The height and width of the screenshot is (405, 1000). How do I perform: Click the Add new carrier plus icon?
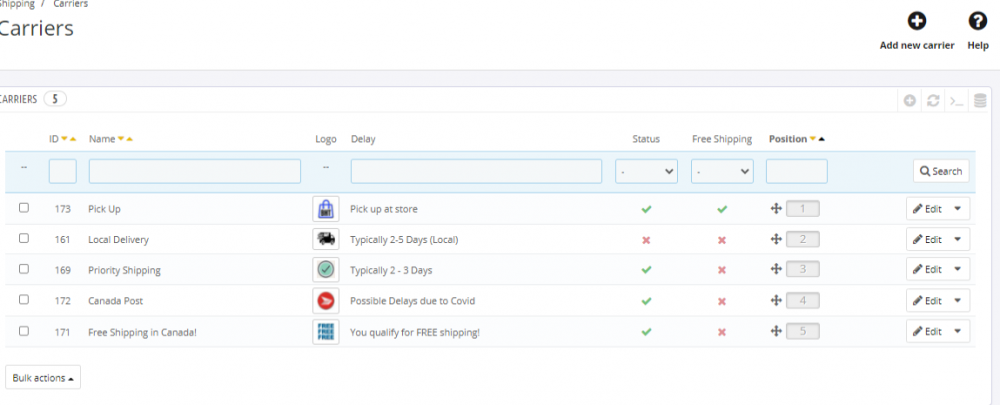916,21
